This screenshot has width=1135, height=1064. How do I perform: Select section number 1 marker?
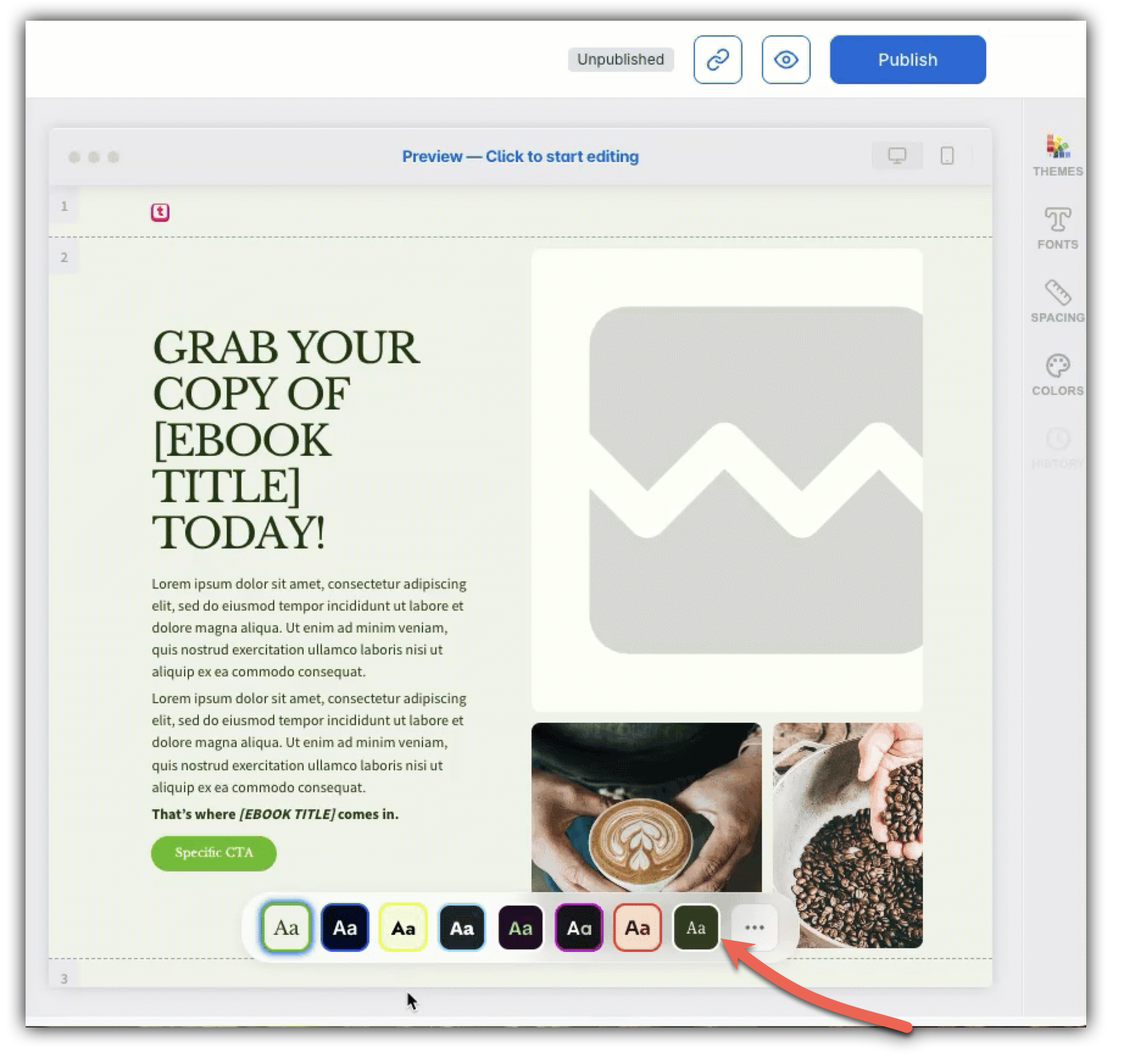click(x=64, y=207)
